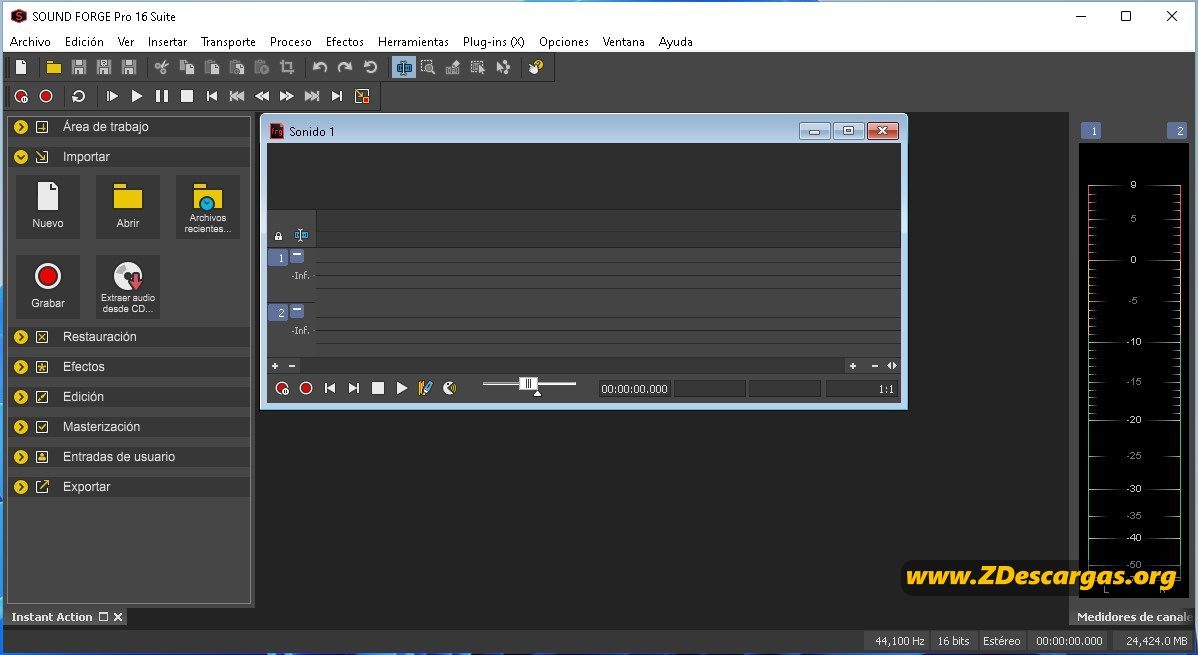Click 16 bits in status bar
This screenshot has height=655, width=1198.
point(953,641)
